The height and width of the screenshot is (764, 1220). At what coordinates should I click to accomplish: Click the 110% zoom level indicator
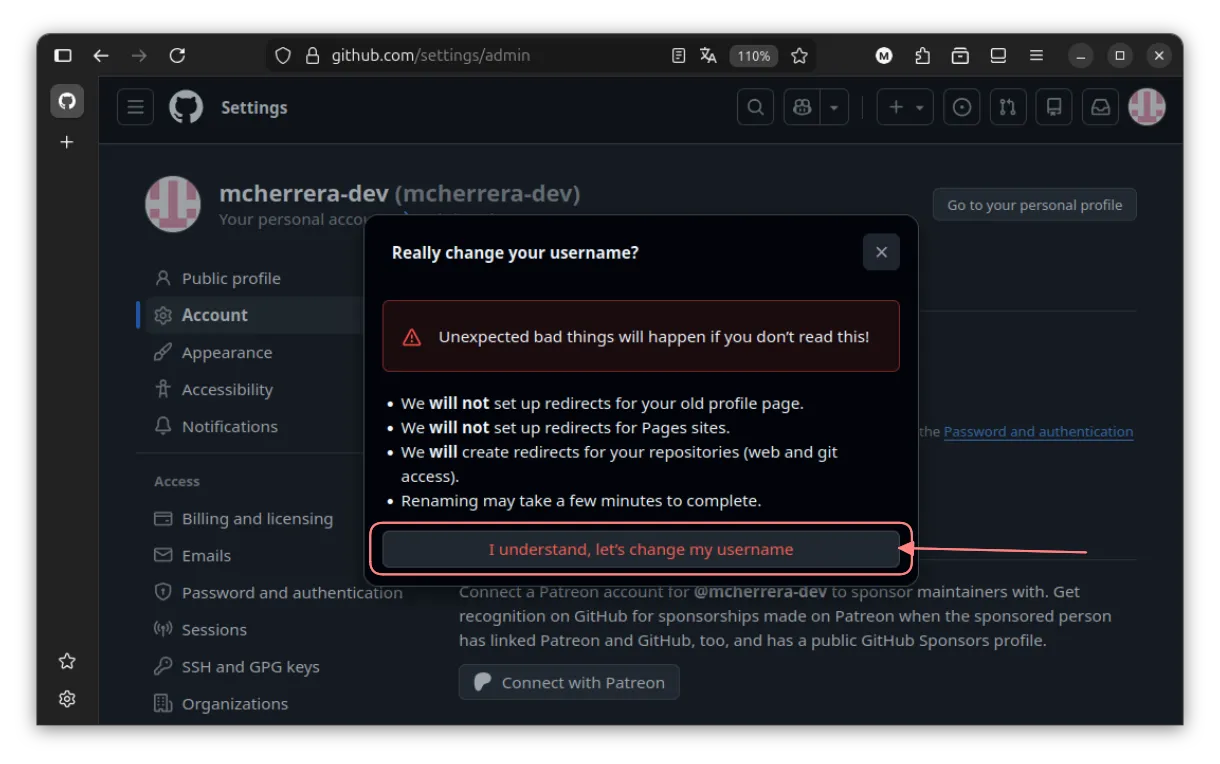754,56
